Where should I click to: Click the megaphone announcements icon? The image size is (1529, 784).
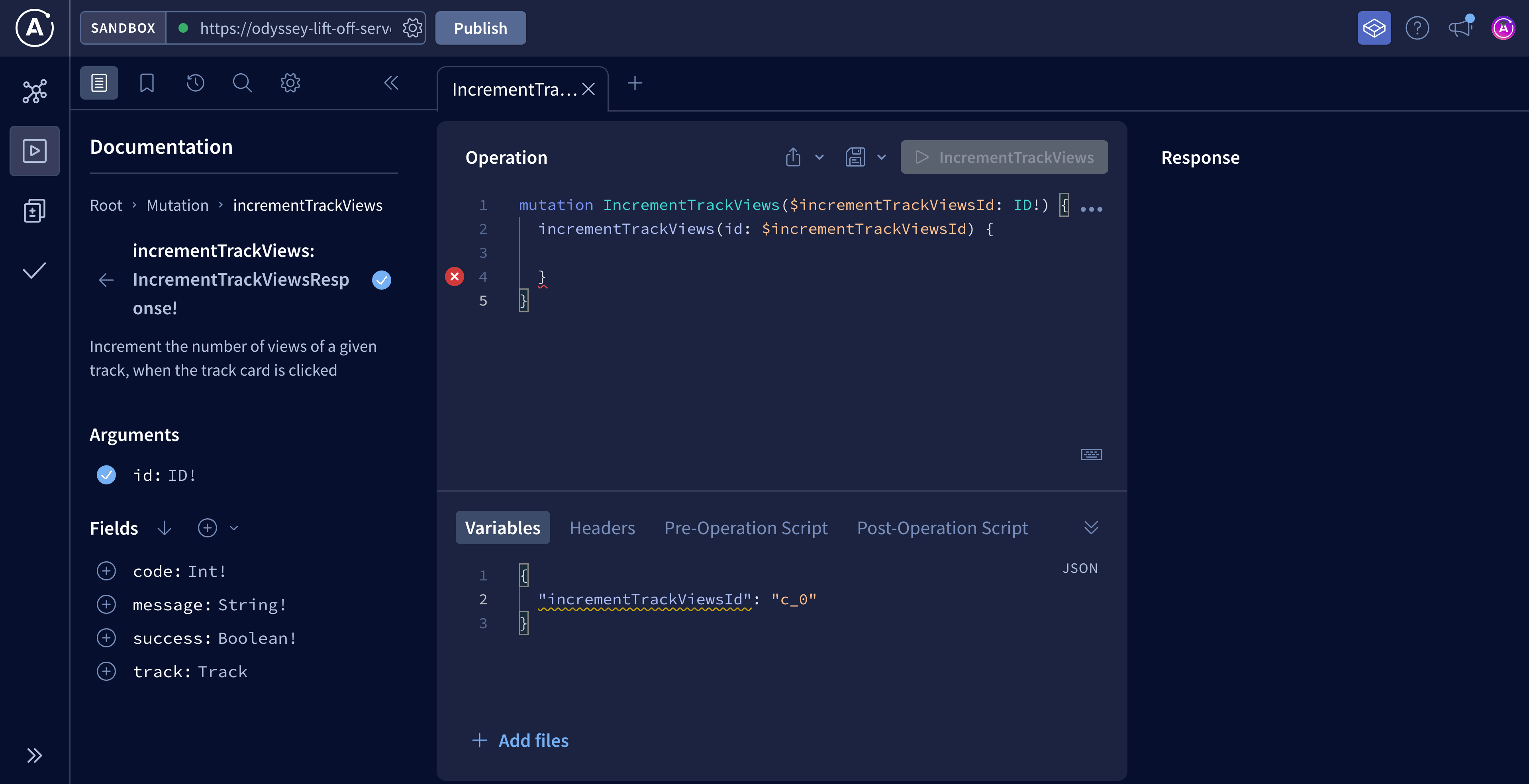[x=1460, y=28]
